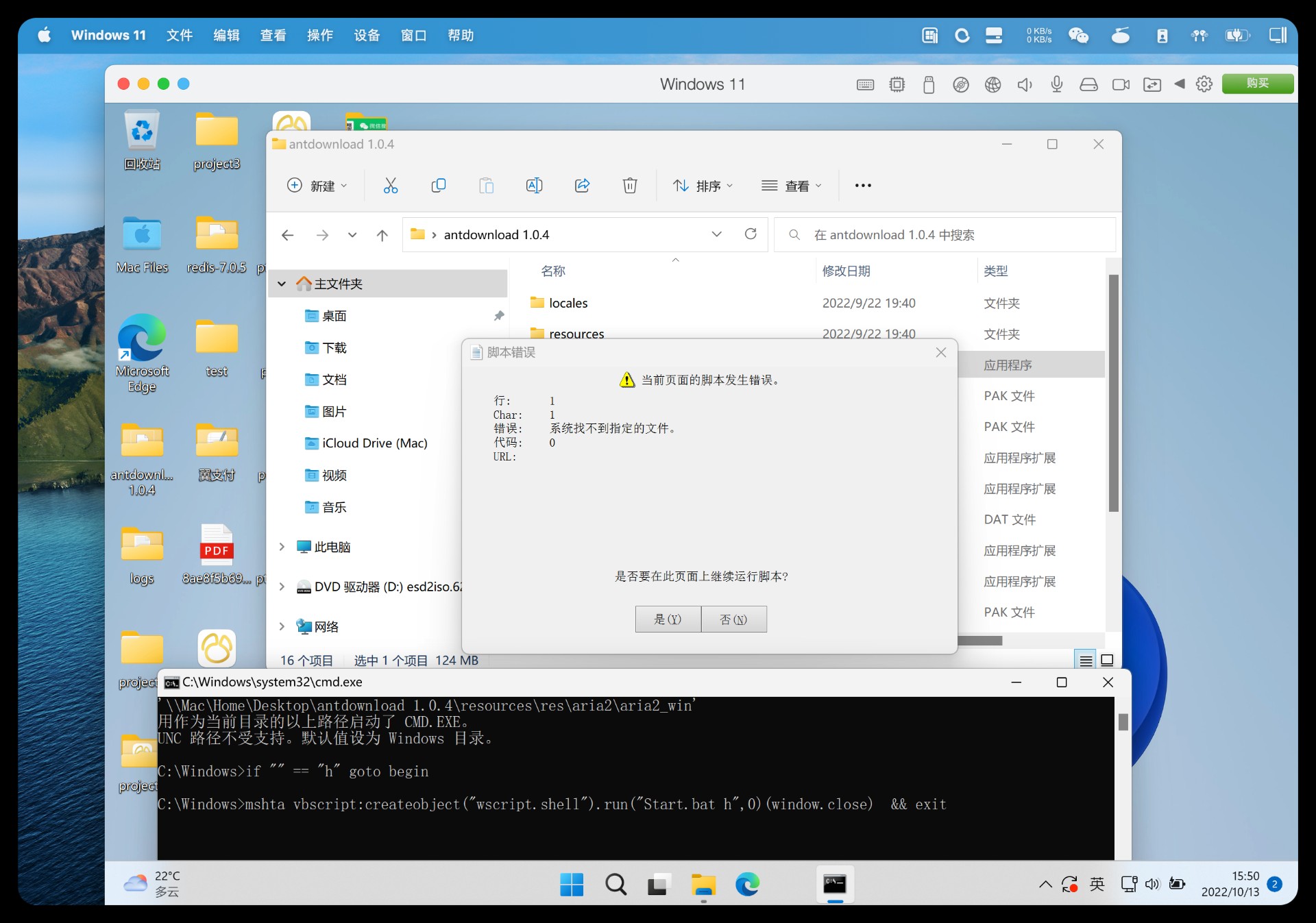This screenshot has height=923, width=1316.
Task: Open taskbar Search magnifier
Action: (616, 884)
